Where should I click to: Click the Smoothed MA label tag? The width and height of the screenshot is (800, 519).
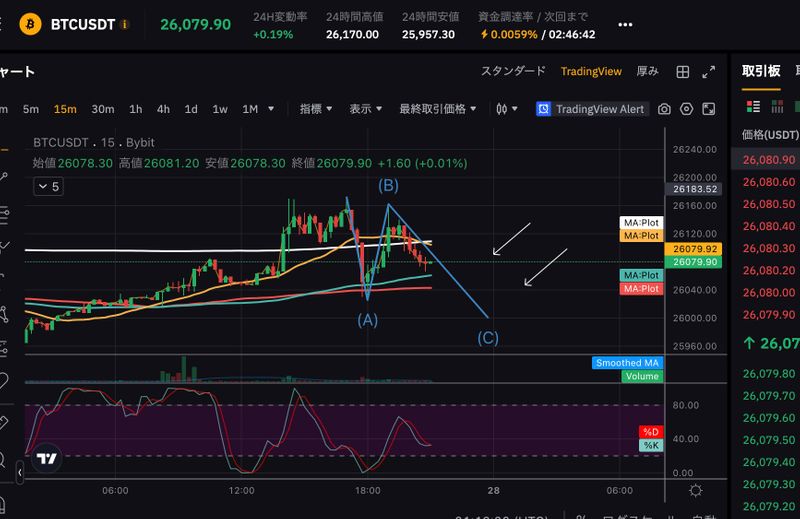pyautogui.click(x=627, y=363)
